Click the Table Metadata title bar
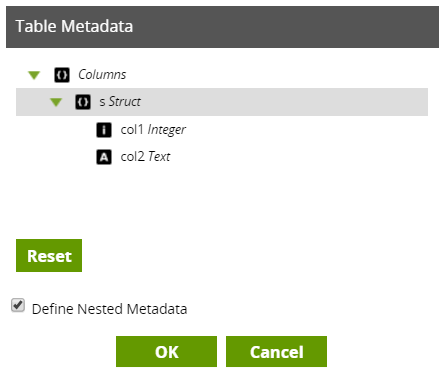The image size is (447, 384). [222, 27]
